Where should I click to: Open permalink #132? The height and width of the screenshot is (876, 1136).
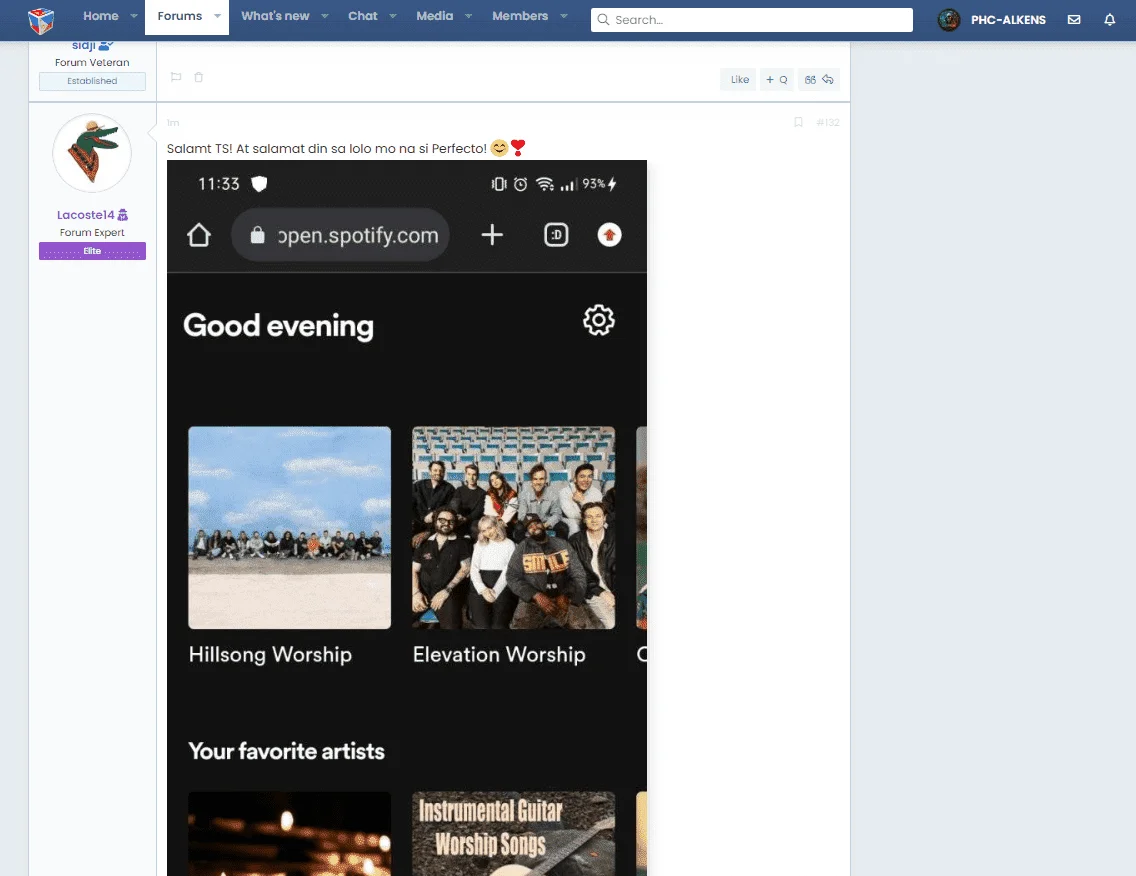(827, 122)
